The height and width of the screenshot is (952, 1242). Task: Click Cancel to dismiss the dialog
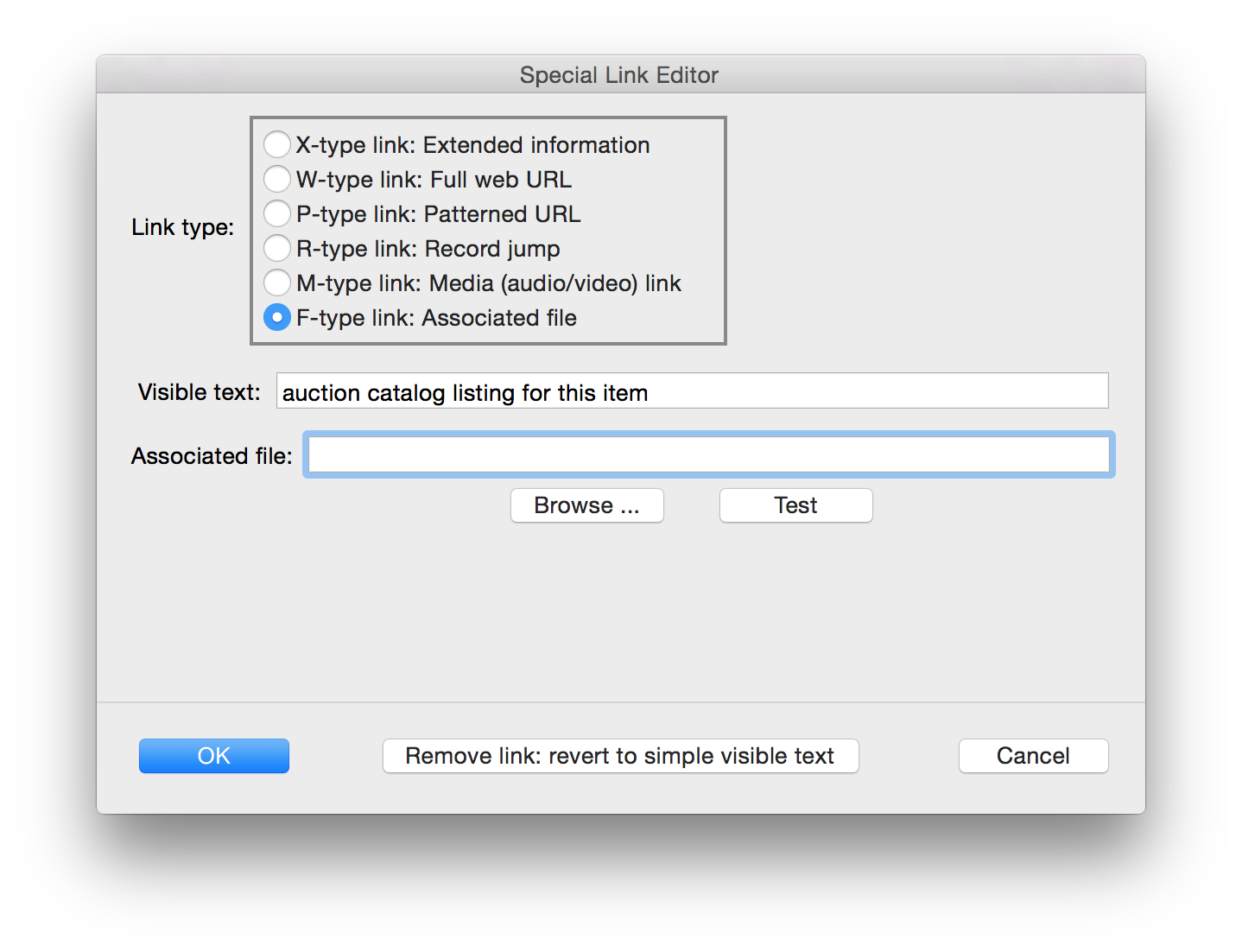(x=1033, y=755)
